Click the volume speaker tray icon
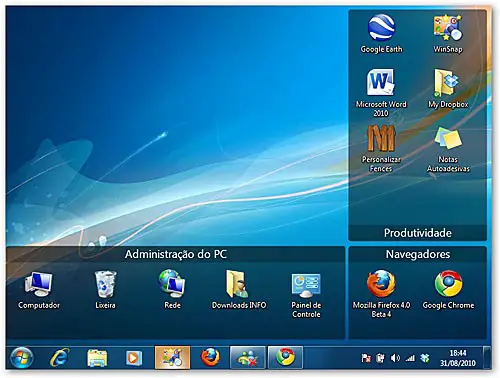 pyautogui.click(x=395, y=358)
